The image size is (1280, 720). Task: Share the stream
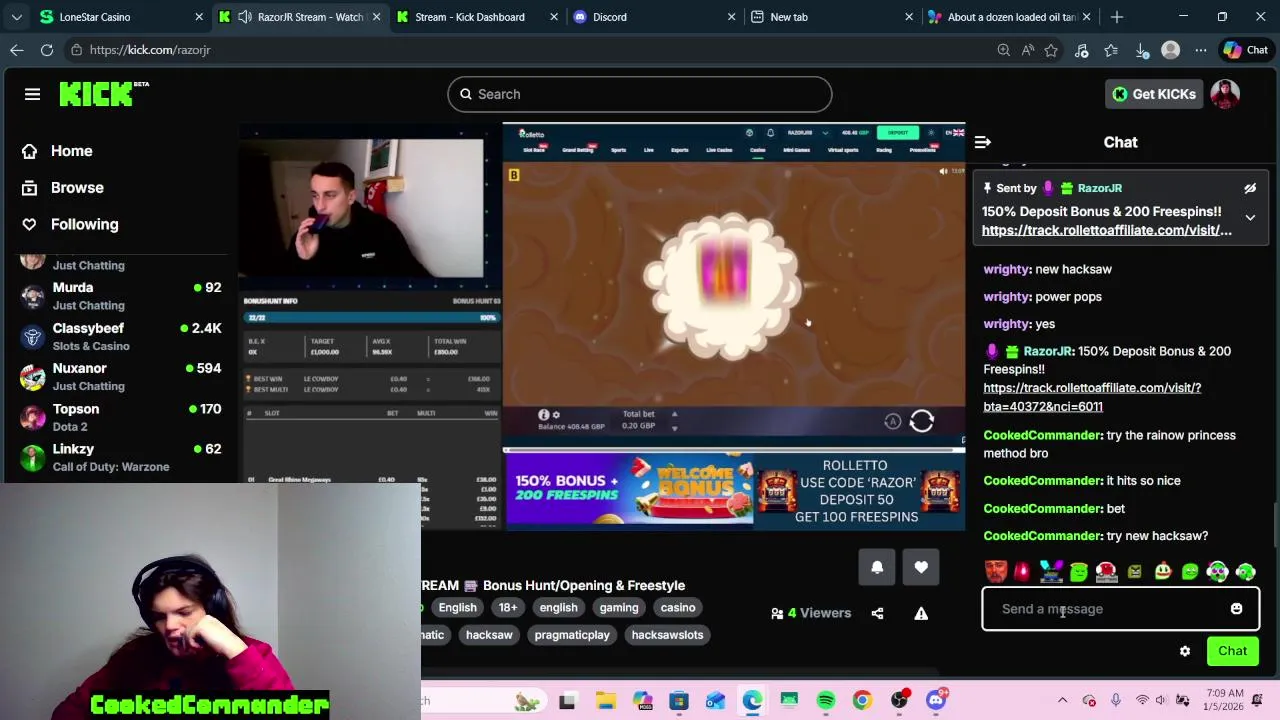(x=877, y=613)
